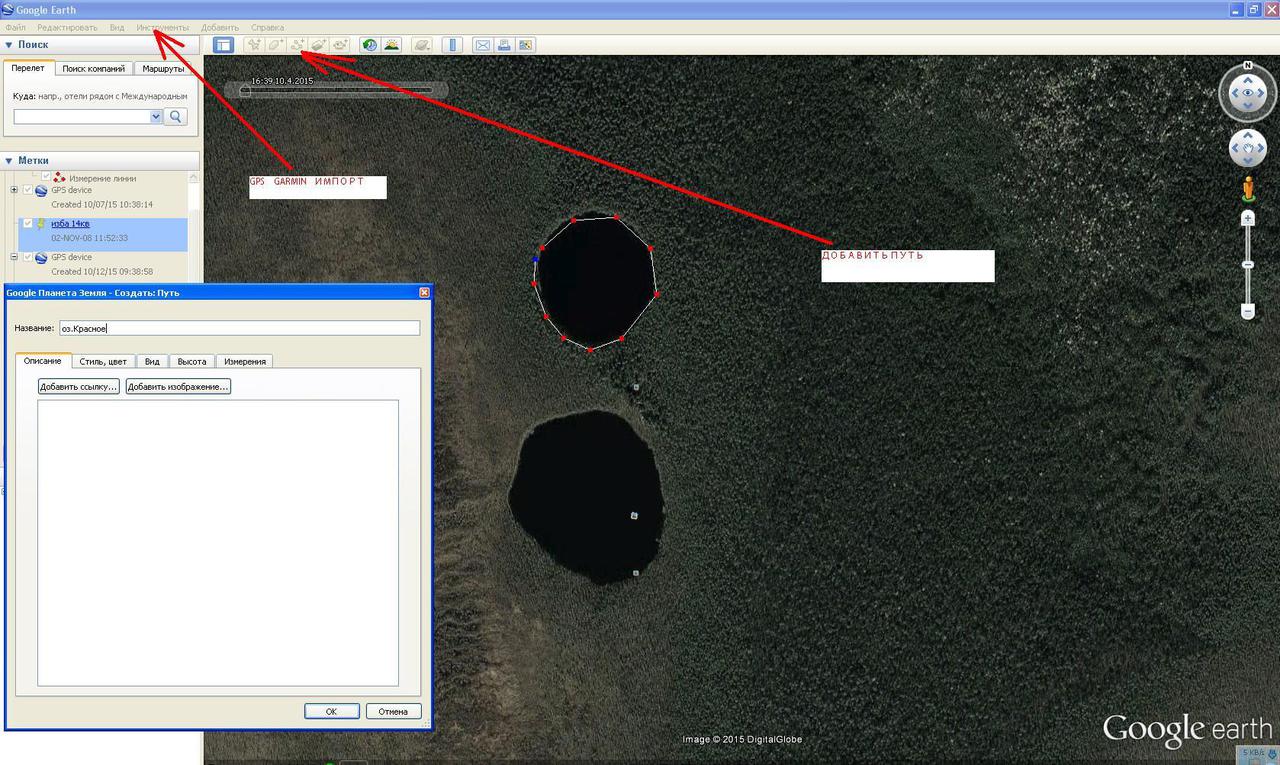Switch to the dialog's Вид tab
Screen dimensions: 1280x765
point(152,362)
